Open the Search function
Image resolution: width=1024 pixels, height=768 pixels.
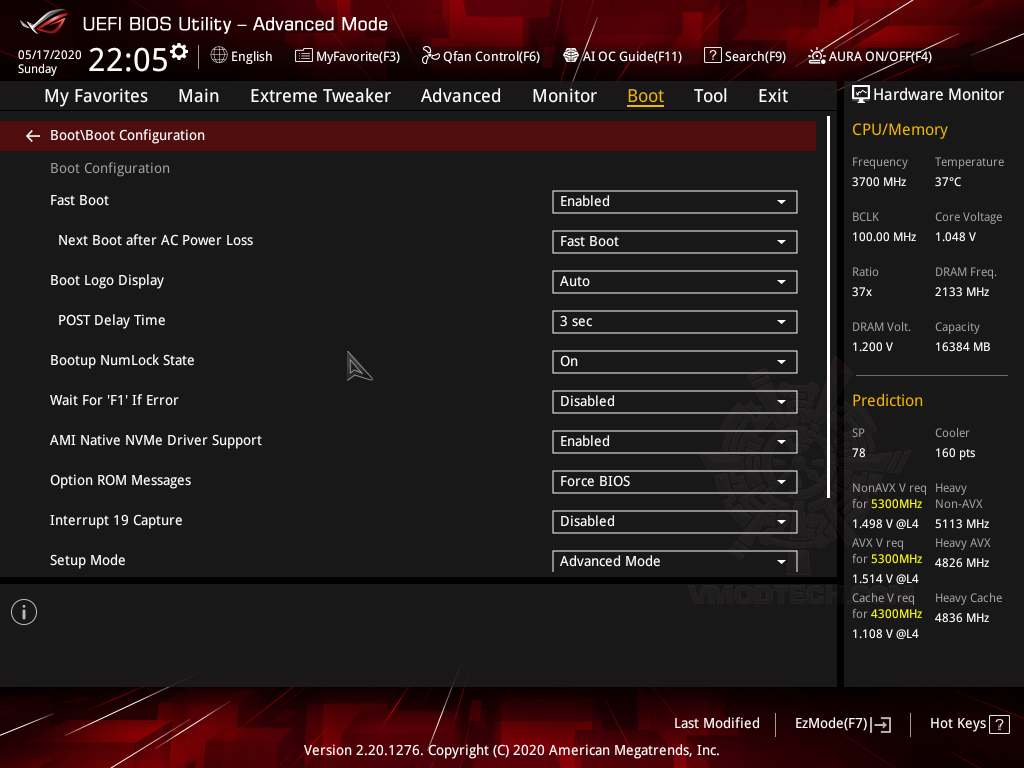(x=744, y=56)
